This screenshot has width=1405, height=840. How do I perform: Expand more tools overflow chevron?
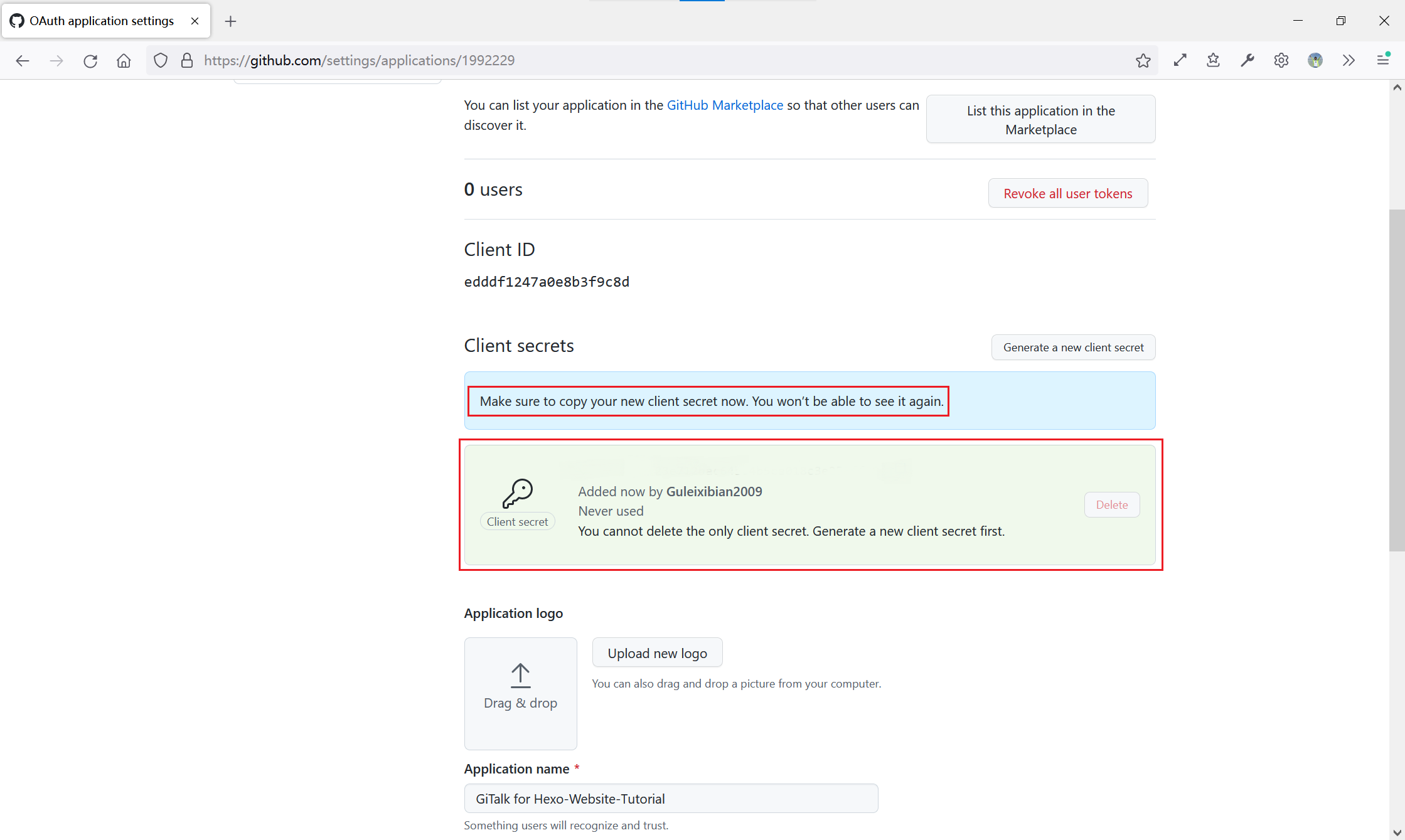[1349, 60]
